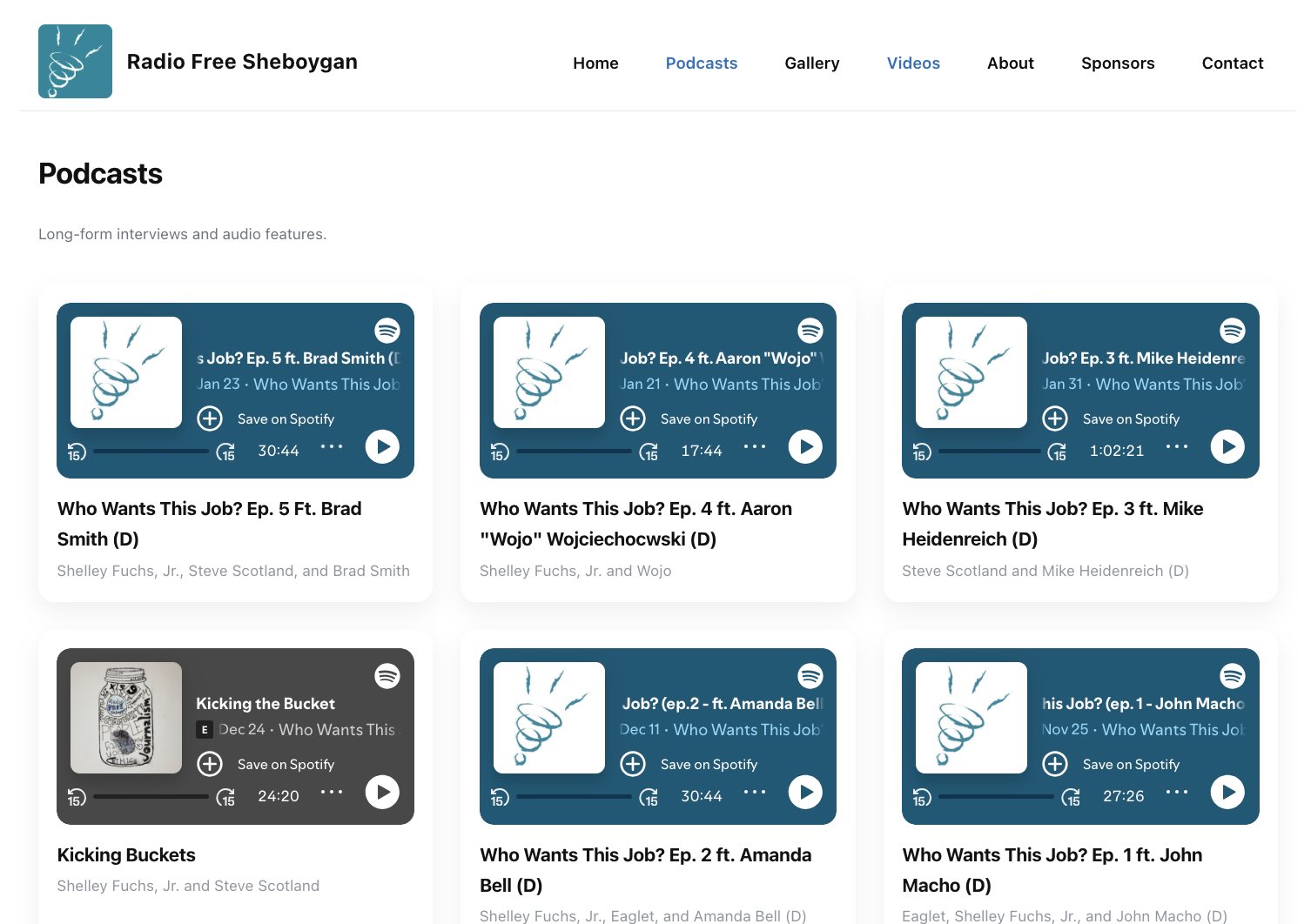Expand more options on Amanda Bell episode

click(755, 792)
